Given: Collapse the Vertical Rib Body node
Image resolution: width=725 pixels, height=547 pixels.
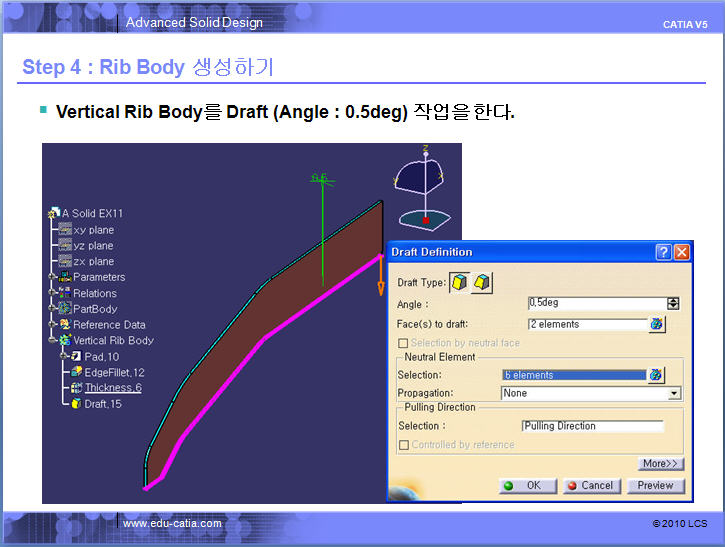Looking at the screenshot, I should (52, 340).
